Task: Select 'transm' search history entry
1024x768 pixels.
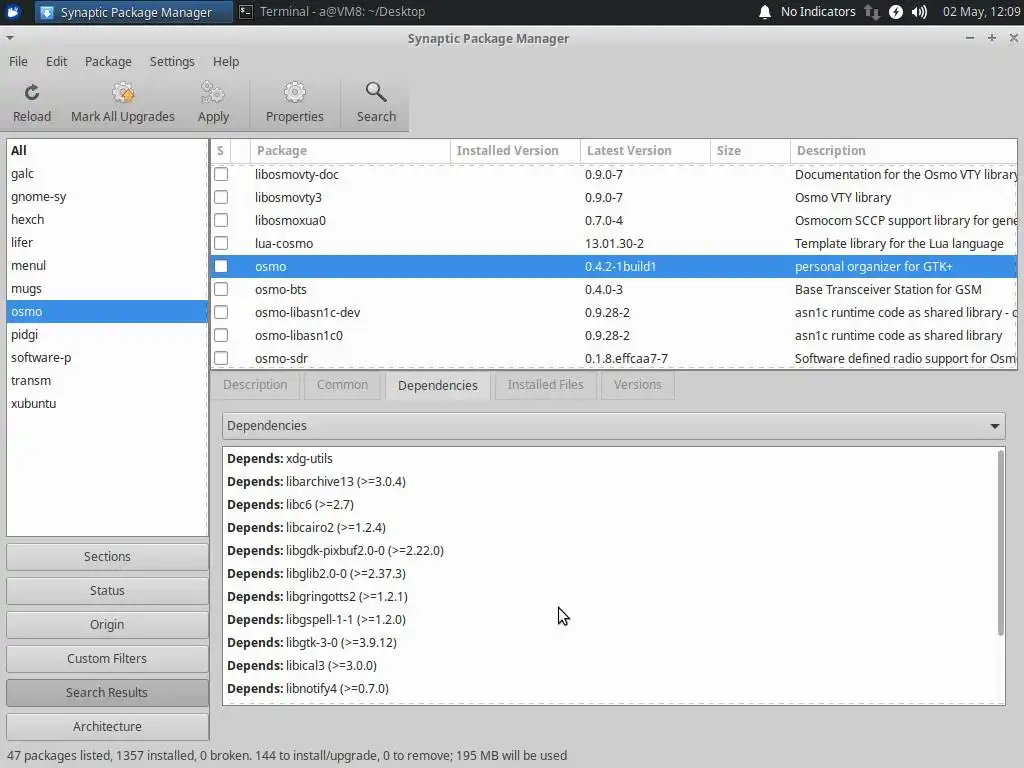Action: [x=107, y=380]
